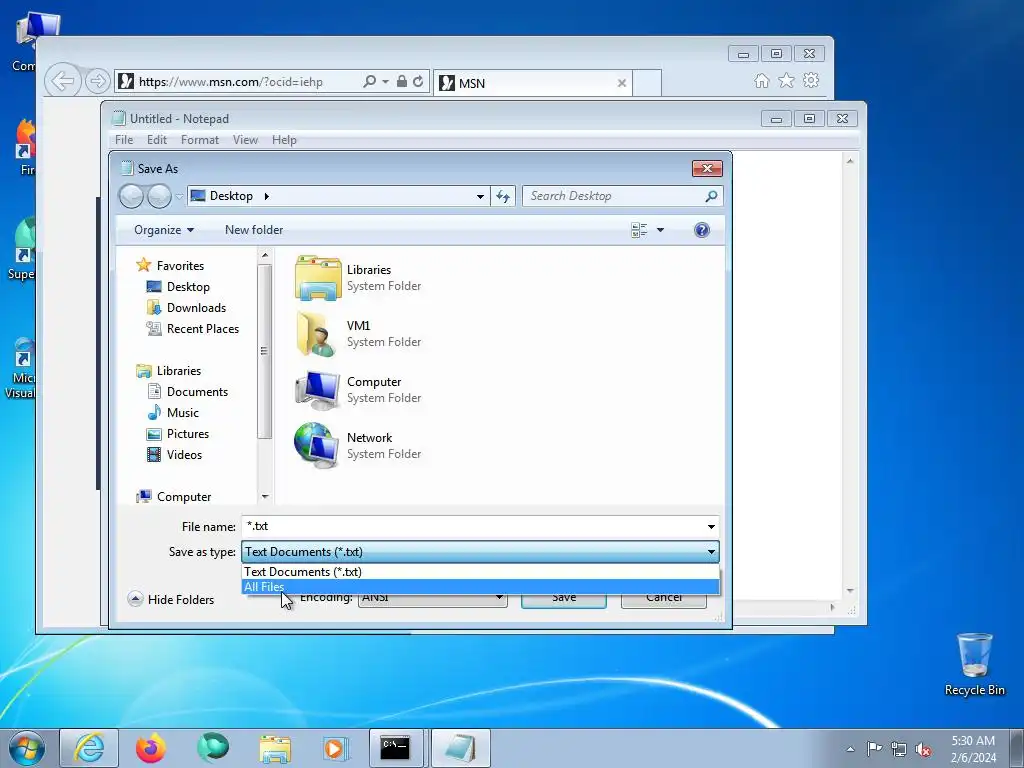
Task: Open Windows Explorer folder on taskbar
Action: pos(276,748)
